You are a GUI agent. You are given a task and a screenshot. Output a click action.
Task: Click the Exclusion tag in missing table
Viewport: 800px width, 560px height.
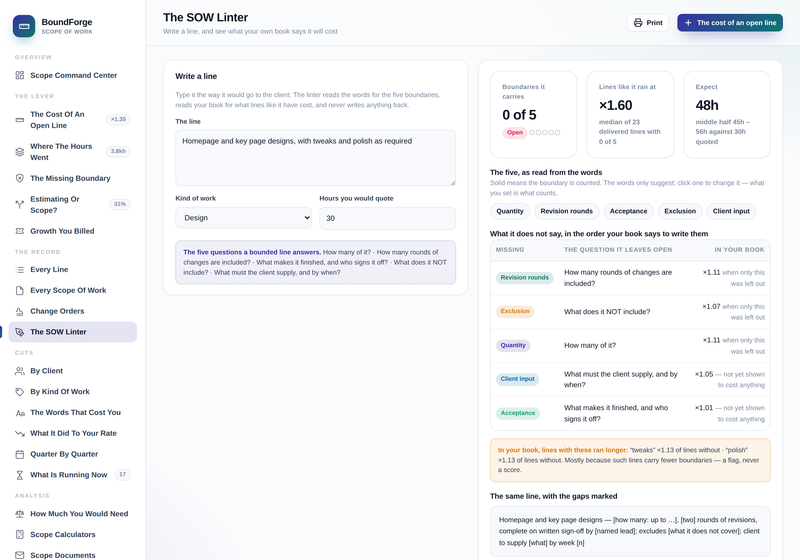click(515, 311)
